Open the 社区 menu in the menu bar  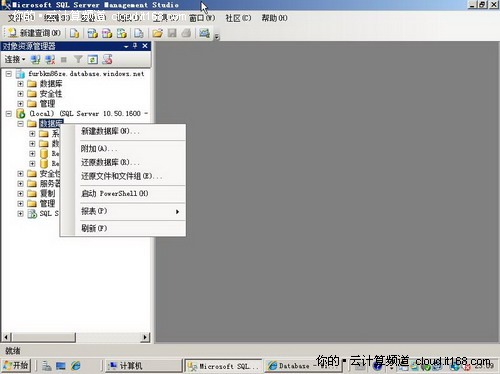coord(238,18)
